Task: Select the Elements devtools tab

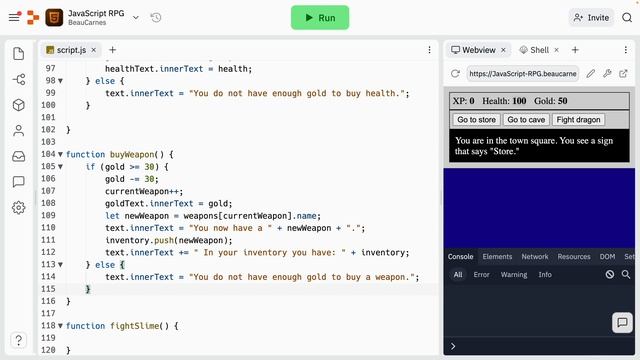Action: tap(497, 257)
